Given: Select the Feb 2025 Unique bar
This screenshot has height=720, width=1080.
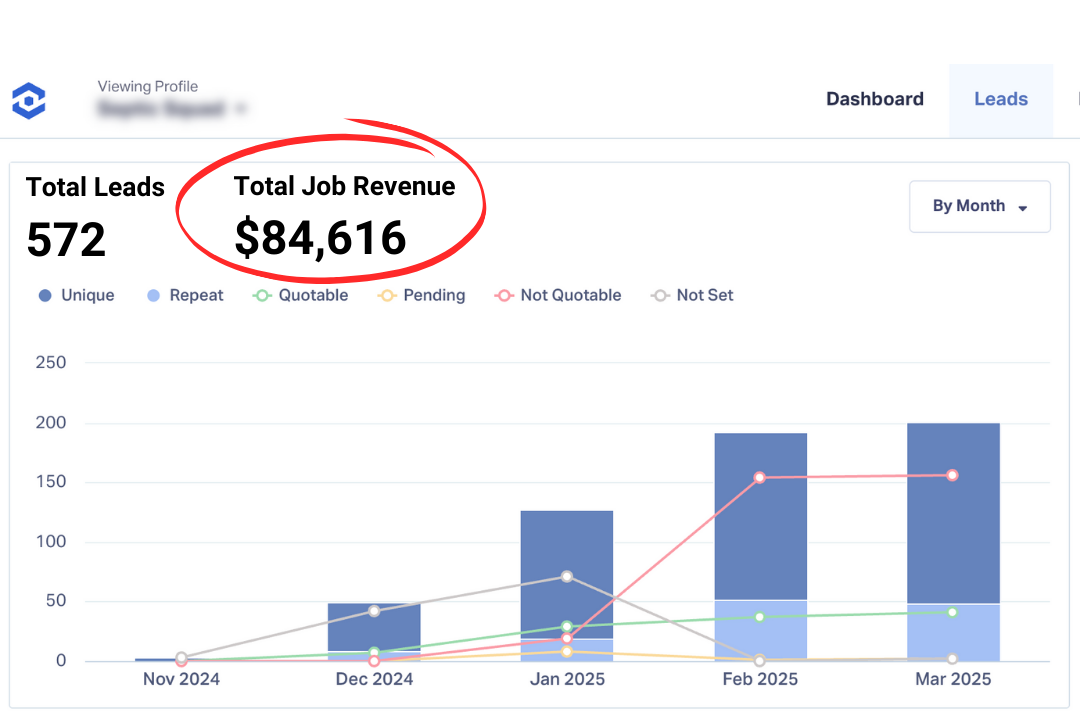Looking at the screenshot, I should tap(760, 516).
